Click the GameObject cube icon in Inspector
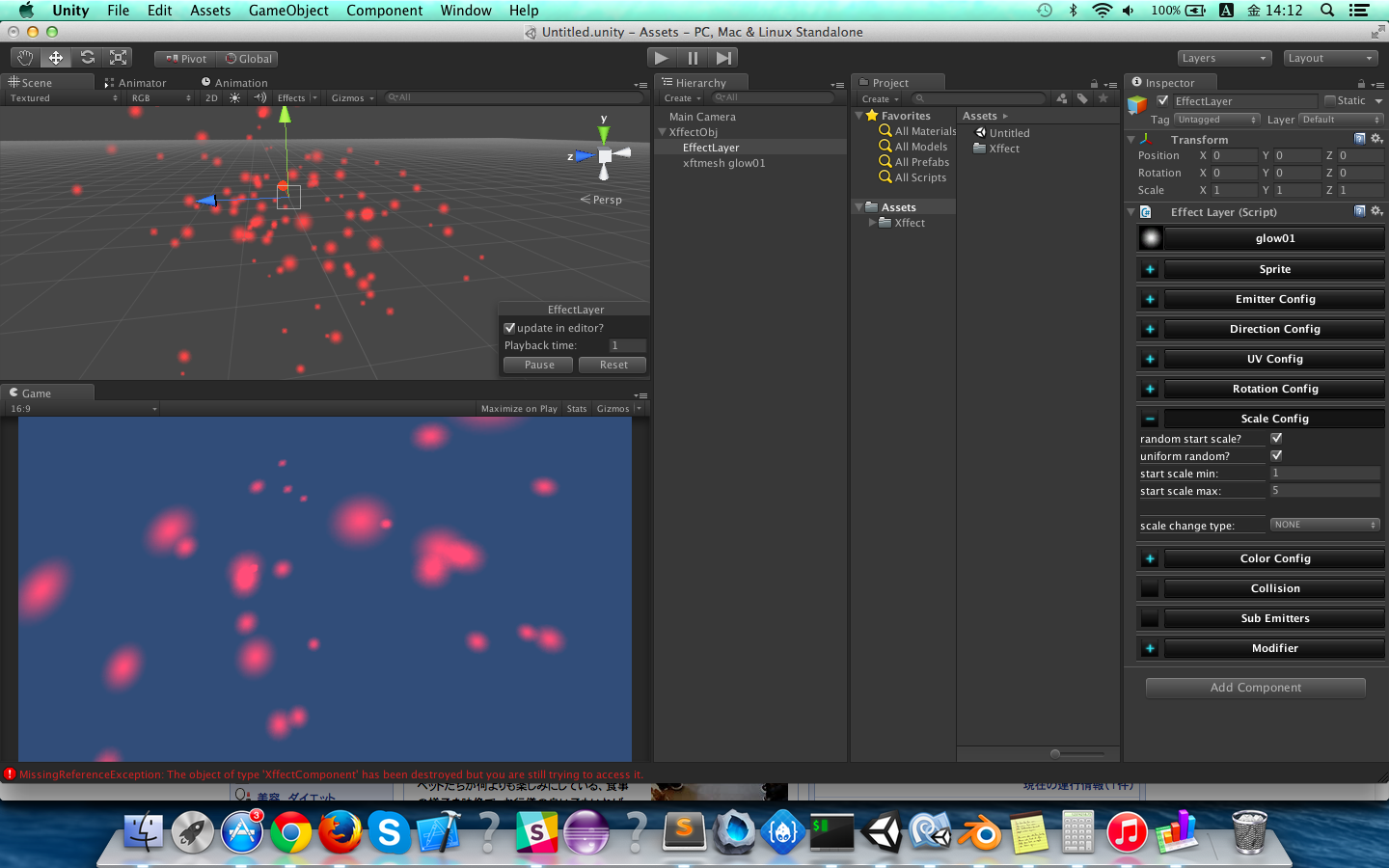 pyautogui.click(x=1138, y=104)
